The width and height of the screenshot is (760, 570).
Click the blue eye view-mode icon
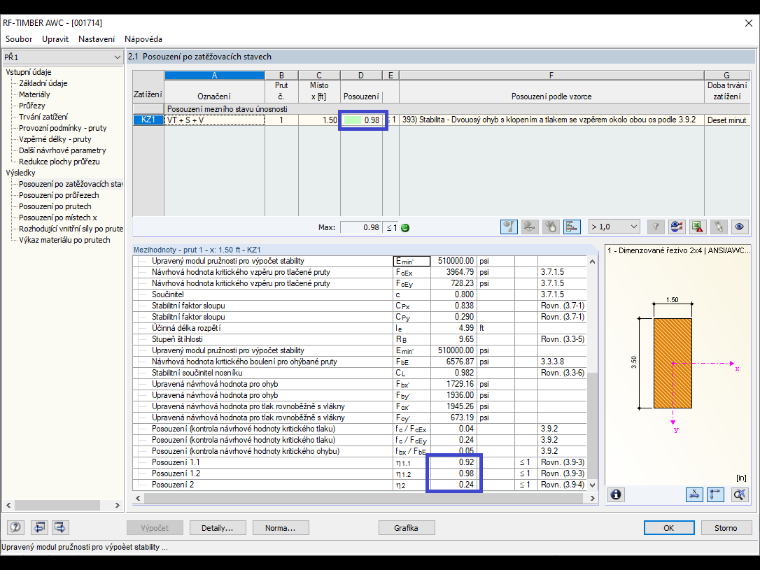(x=739, y=227)
